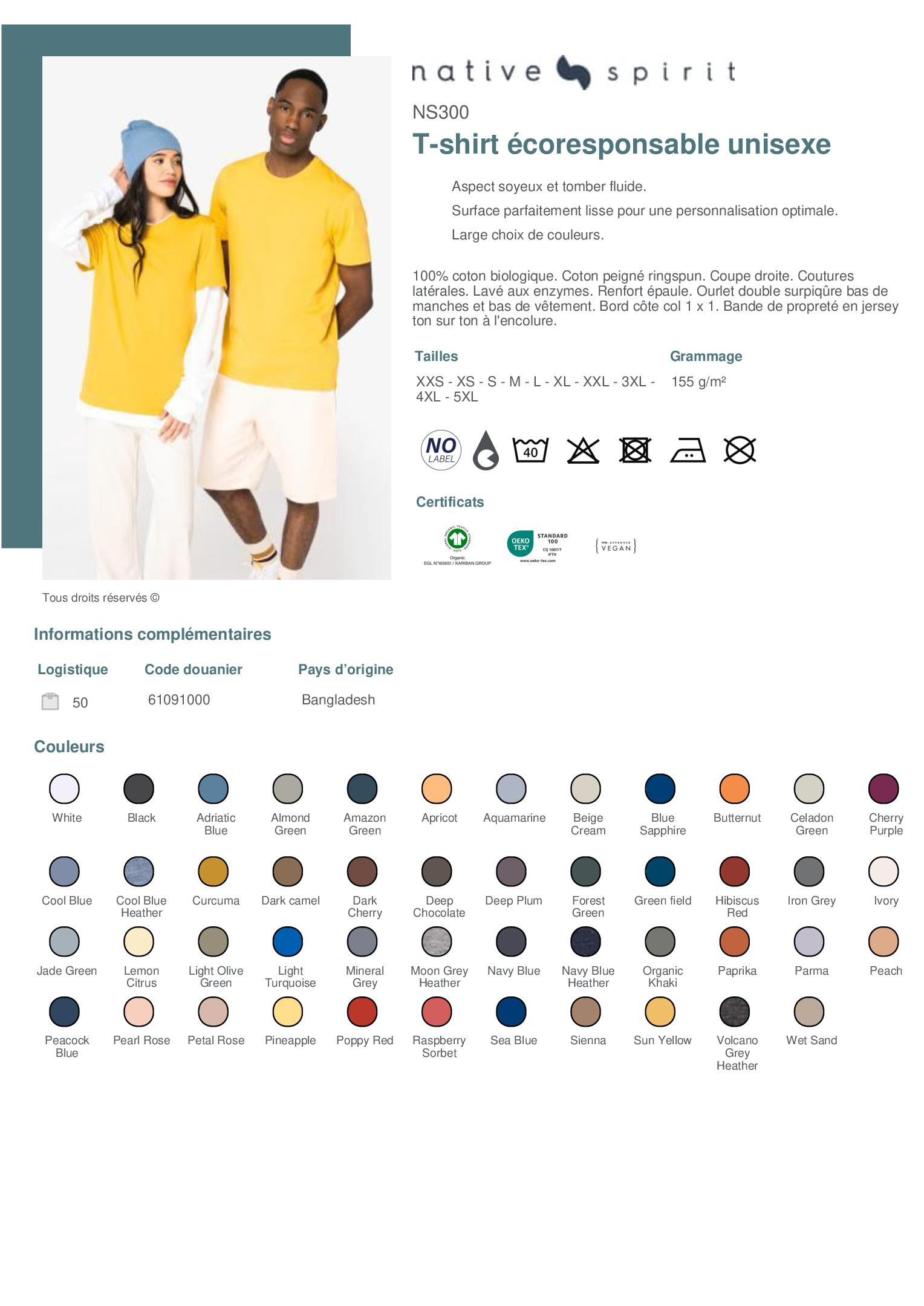This screenshot has width=924, height=1306.
Task: Click the model product photo
Action: [216, 318]
